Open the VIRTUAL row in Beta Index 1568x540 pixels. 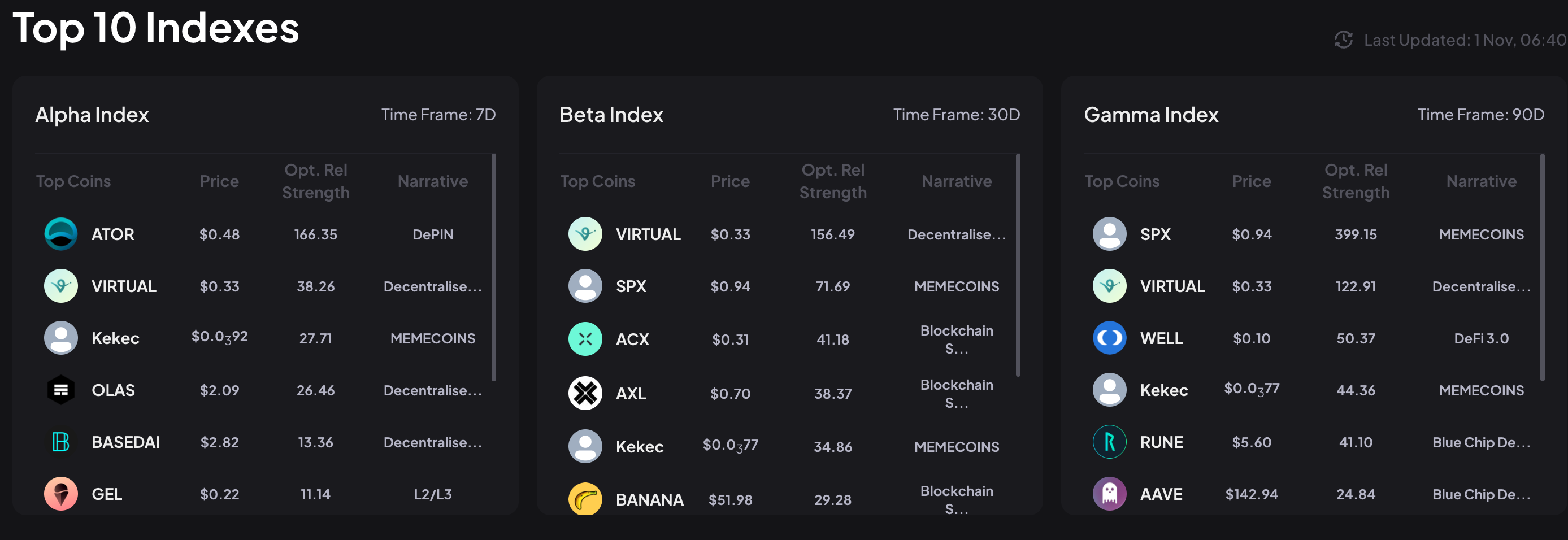click(648, 234)
